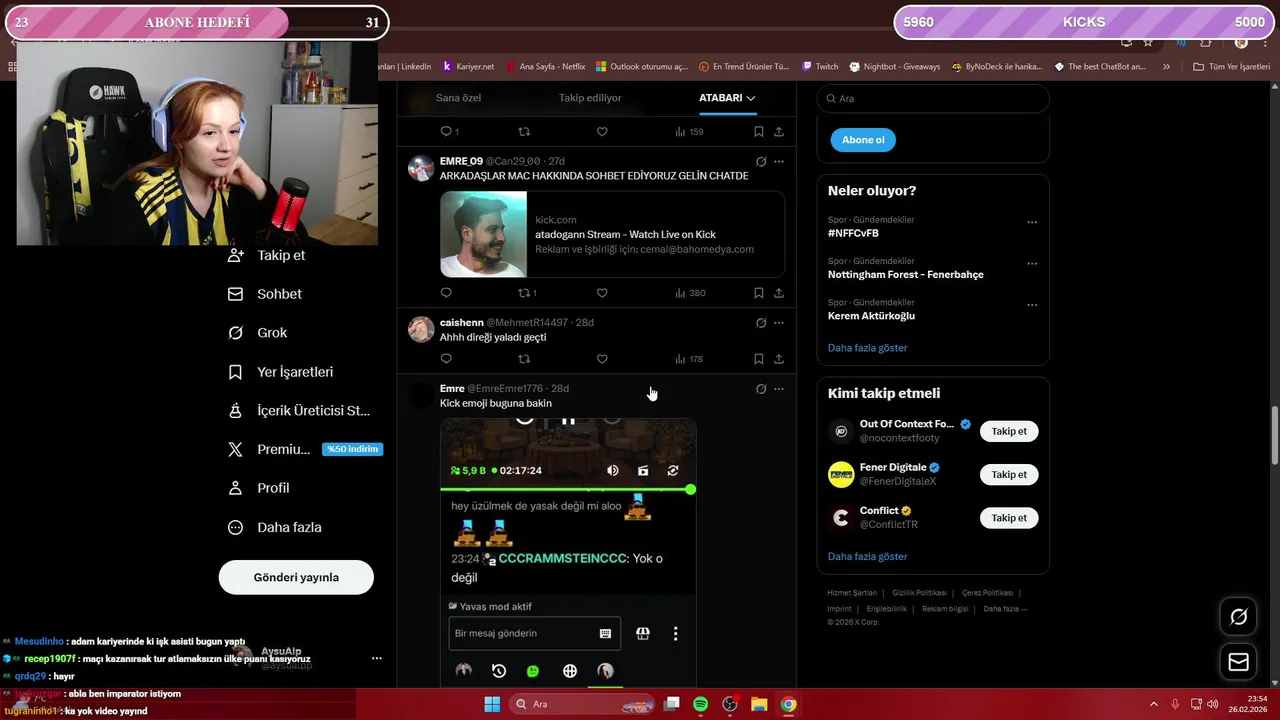Open more options on caishenn's tweet

(779, 323)
